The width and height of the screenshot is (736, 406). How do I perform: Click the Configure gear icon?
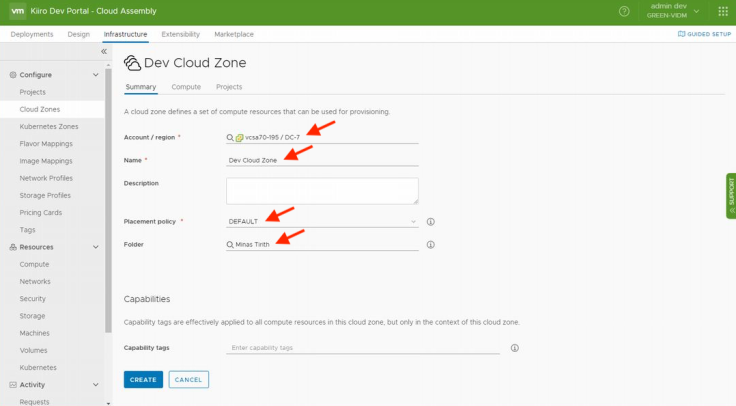pos(13,75)
